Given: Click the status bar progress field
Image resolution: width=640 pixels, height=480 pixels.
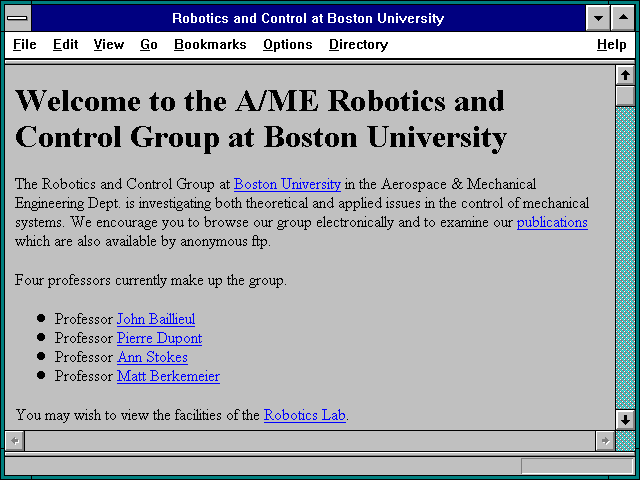Looking at the screenshot, I should tap(578, 466).
